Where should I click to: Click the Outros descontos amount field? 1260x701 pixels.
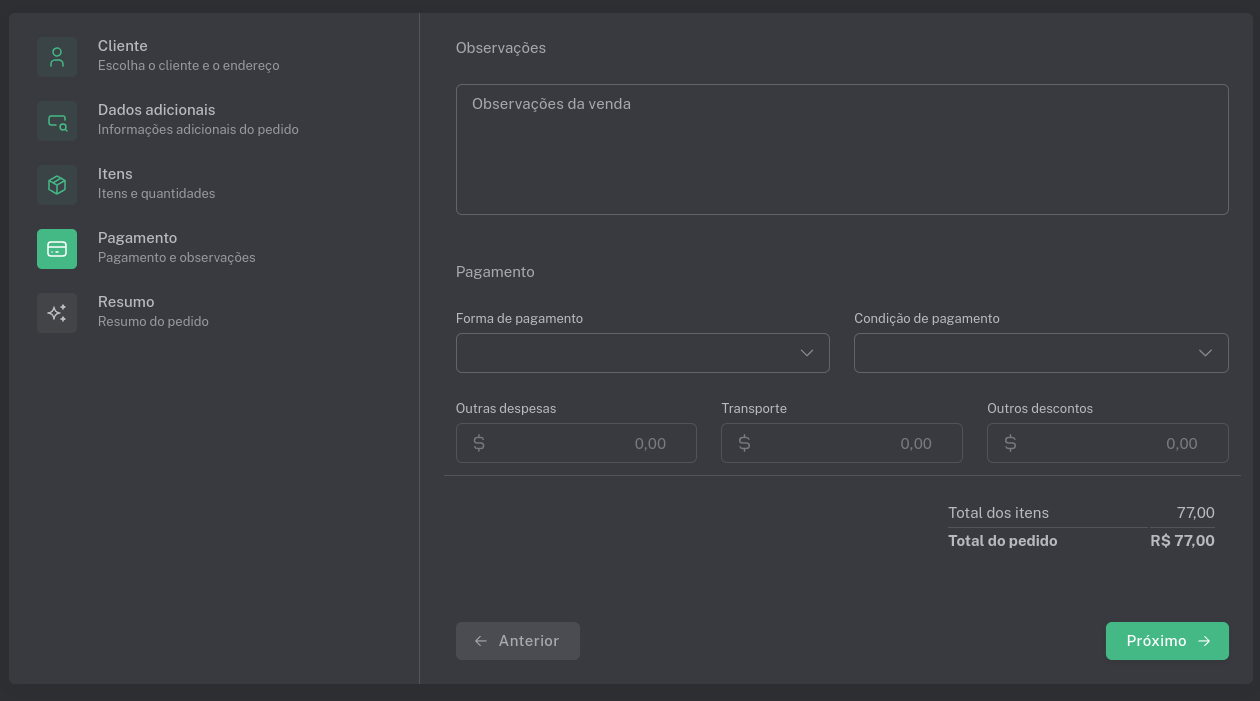tap(1120, 443)
